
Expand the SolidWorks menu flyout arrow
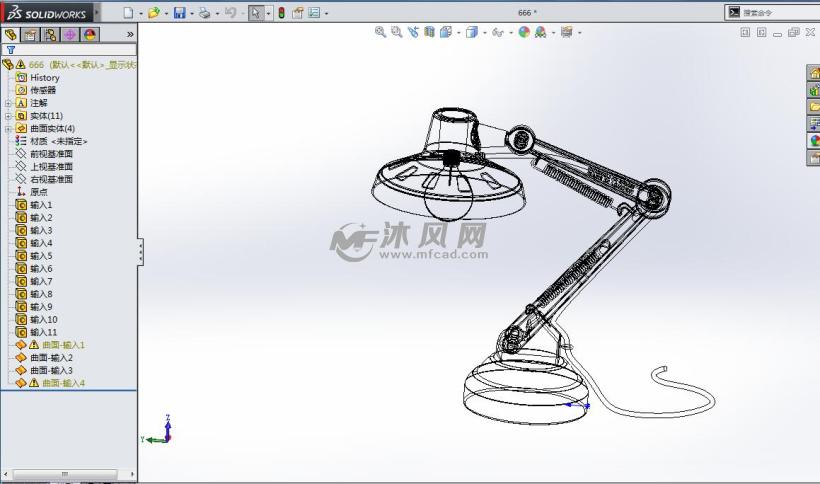click(x=97, y=13)
